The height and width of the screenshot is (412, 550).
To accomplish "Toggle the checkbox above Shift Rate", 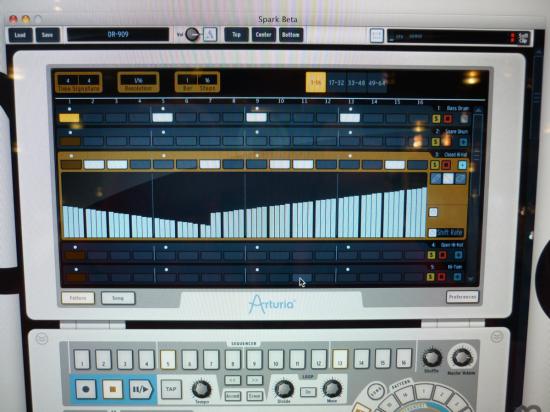I will coord(433,212).
